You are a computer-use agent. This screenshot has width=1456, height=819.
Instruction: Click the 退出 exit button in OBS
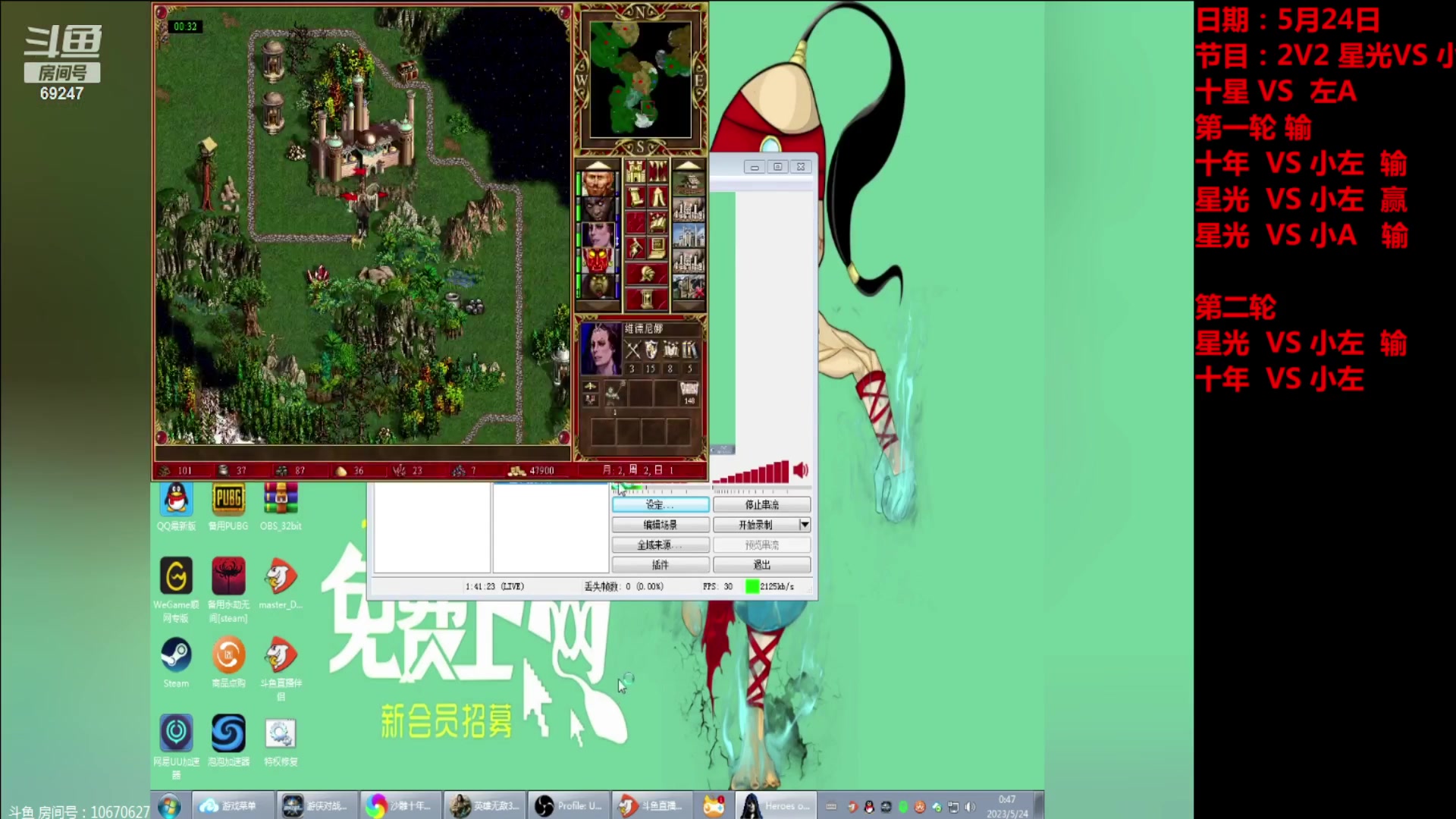coord(761,565)
